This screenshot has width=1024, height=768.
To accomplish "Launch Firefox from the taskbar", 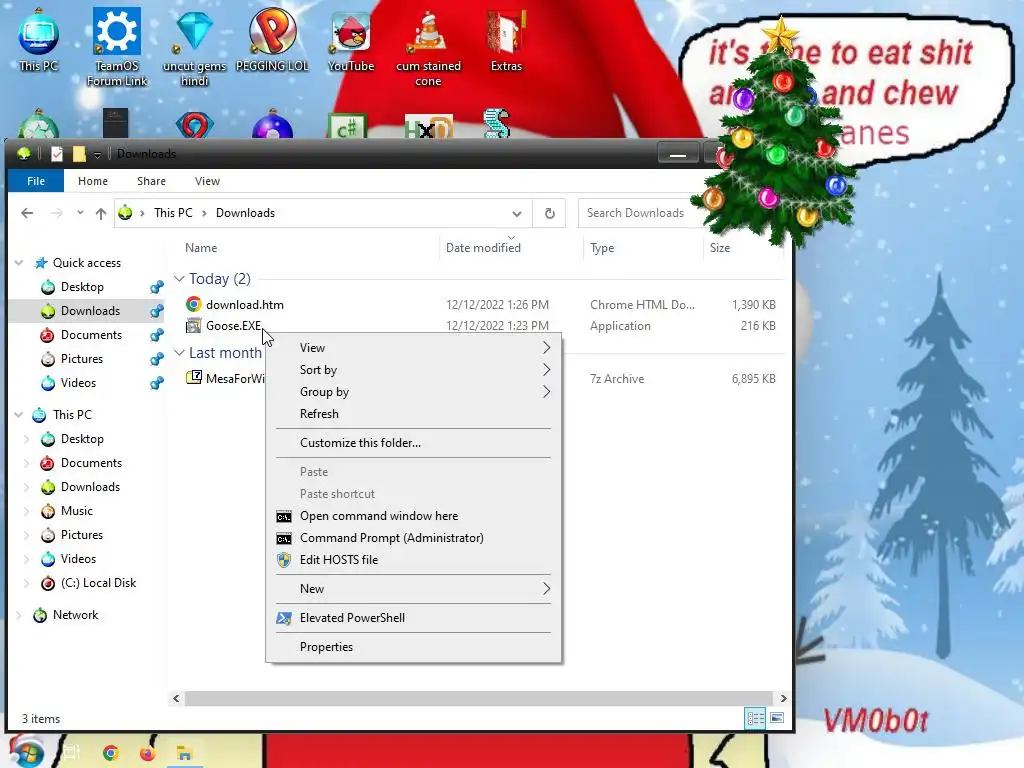I will [x=148, y=753].
